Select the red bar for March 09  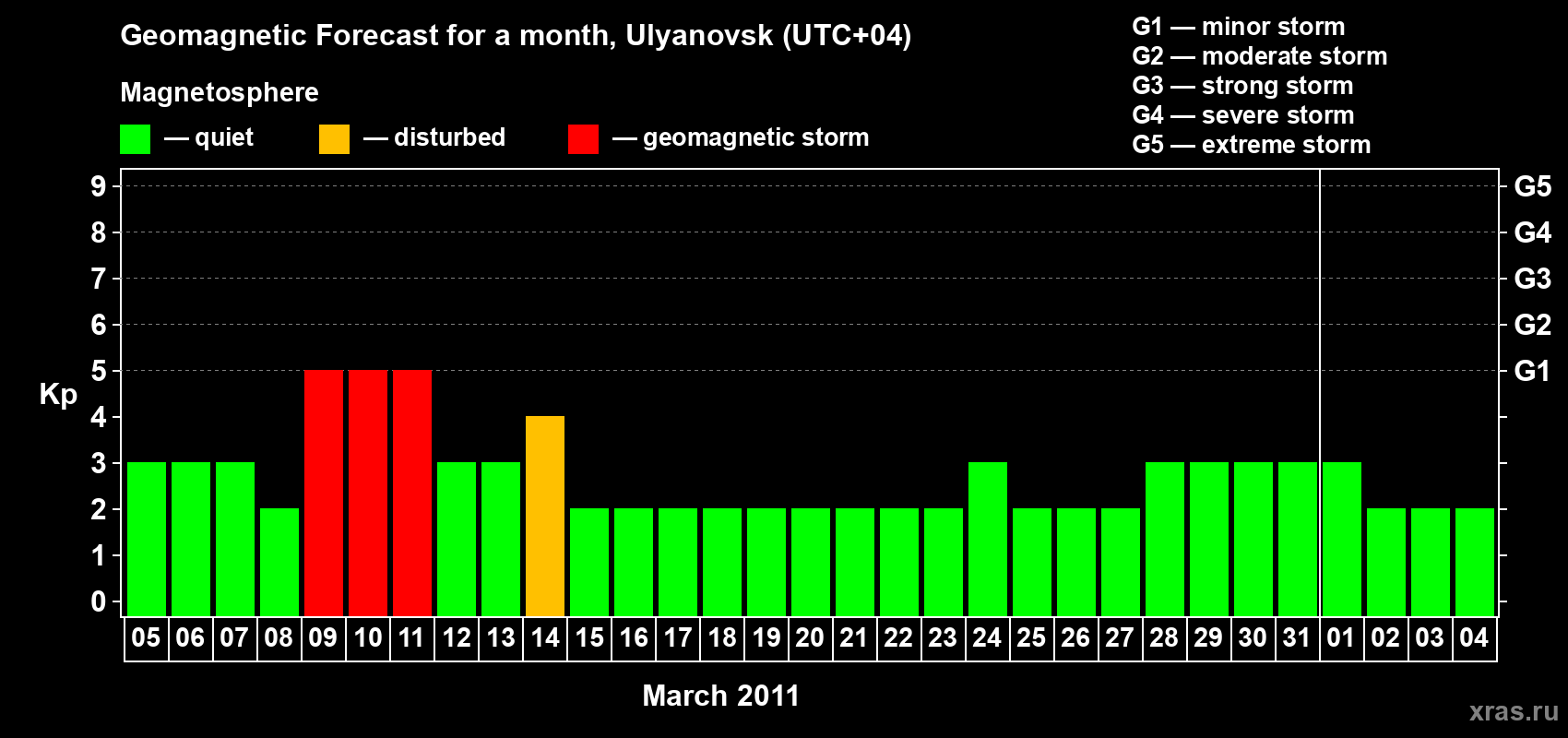(324, 494)
